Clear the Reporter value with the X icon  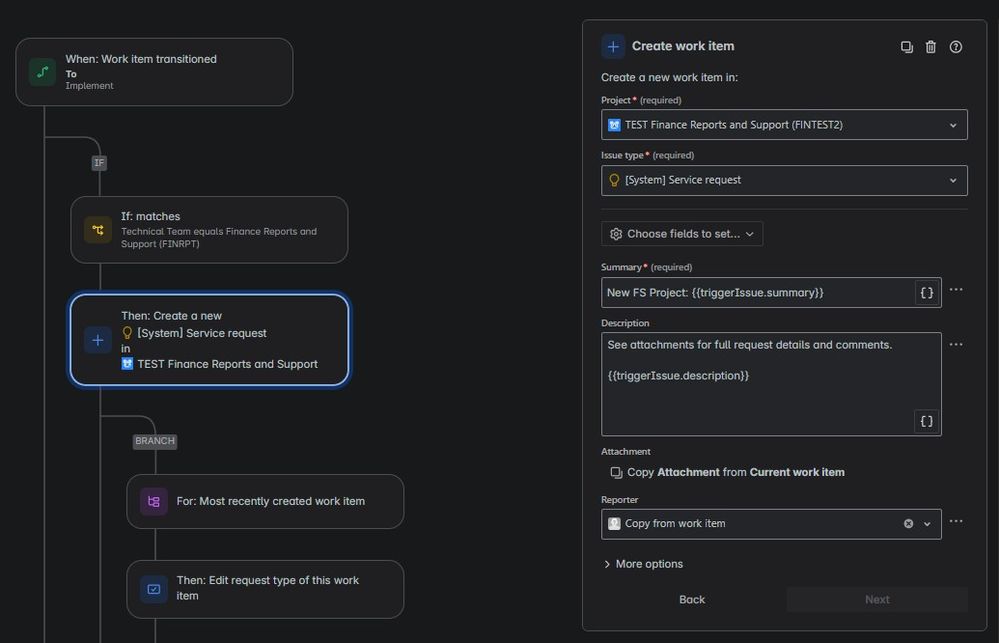click(908, 523)
